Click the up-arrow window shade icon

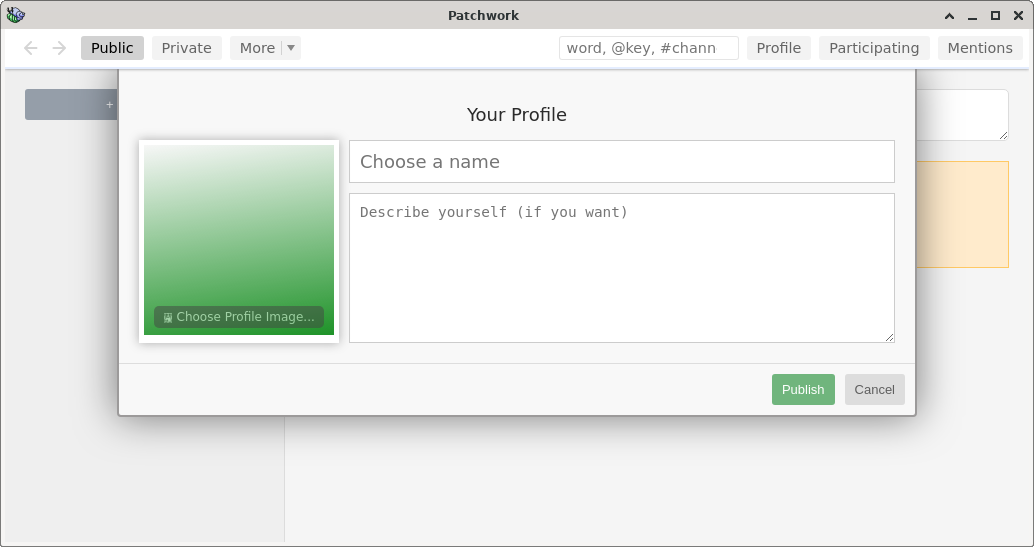click(x=950, y=15)
